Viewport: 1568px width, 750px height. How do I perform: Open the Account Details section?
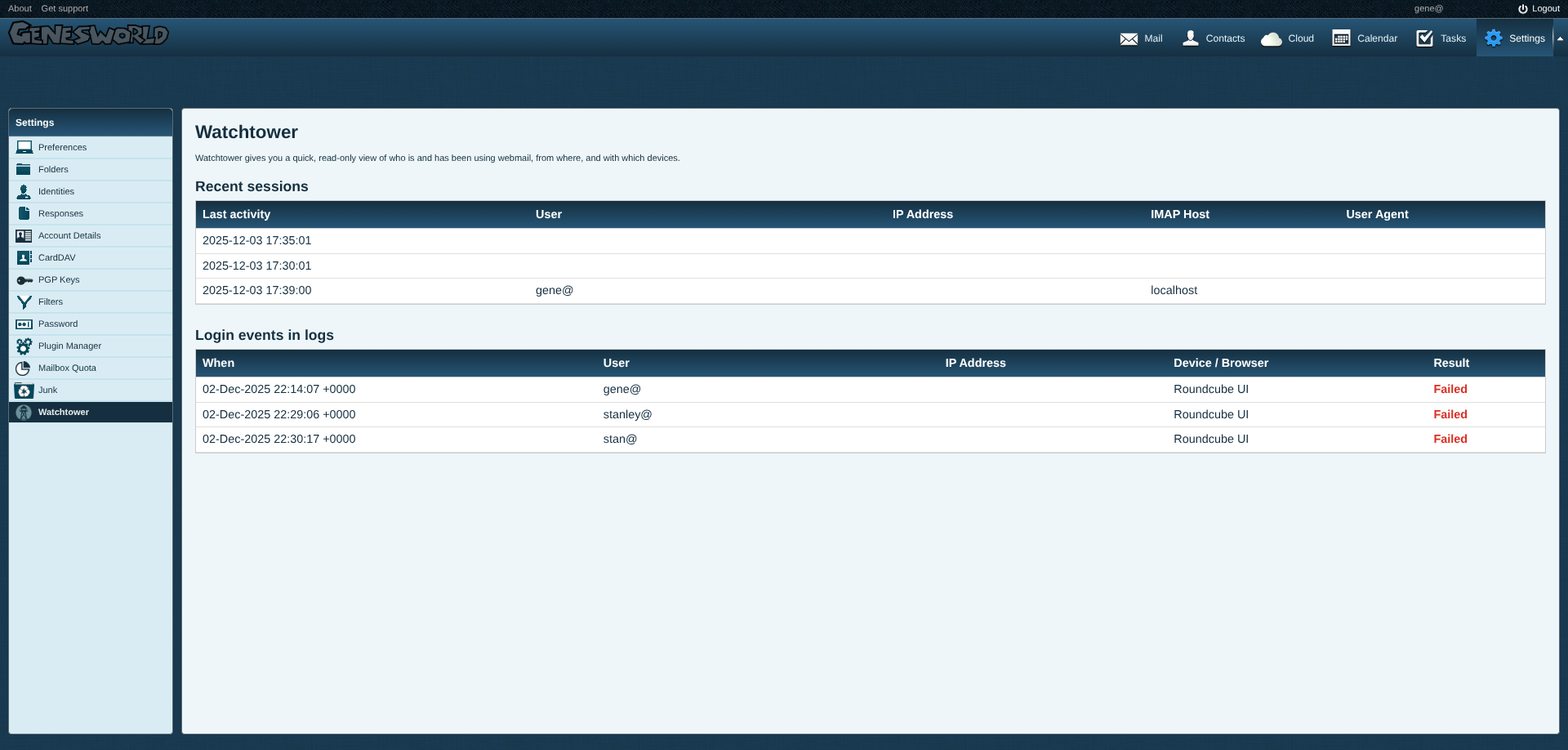click(x=69, y=236)
